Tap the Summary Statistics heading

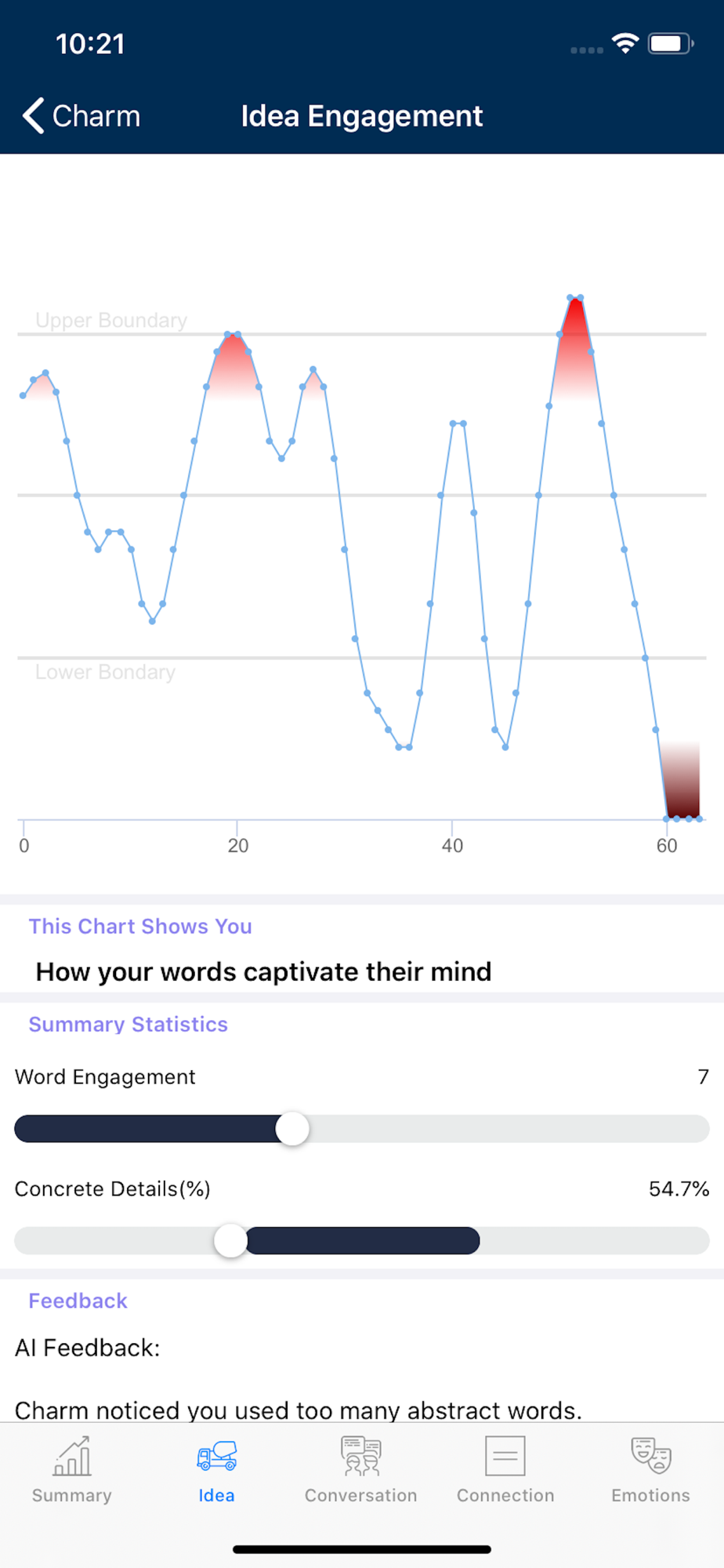coord(128,1024)
